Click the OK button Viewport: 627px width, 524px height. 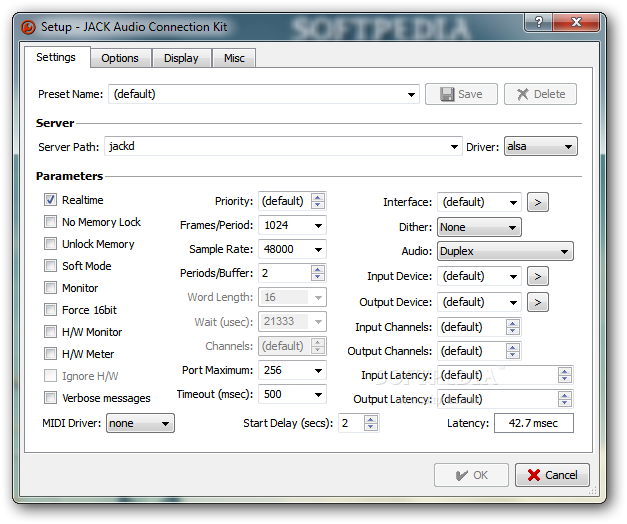coord(471,475)
